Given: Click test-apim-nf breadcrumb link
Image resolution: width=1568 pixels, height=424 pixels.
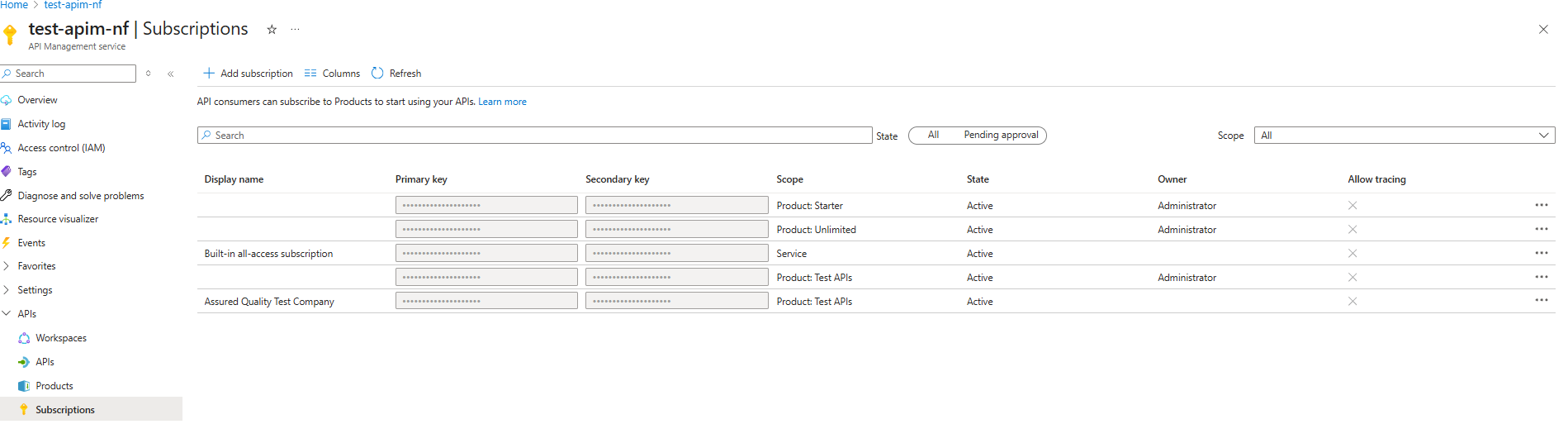Looking at the screenshot, I should [73, 5].
